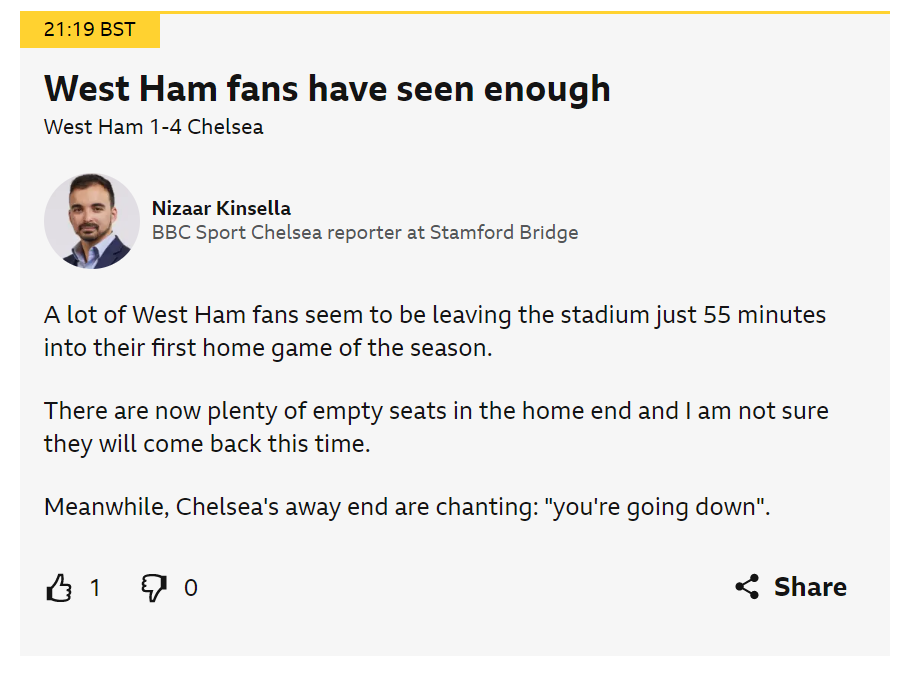This screenshot has width=909, height=676.
Task: Click the headline West Ham fans have seen enough
Action: (x=327, y=89)
